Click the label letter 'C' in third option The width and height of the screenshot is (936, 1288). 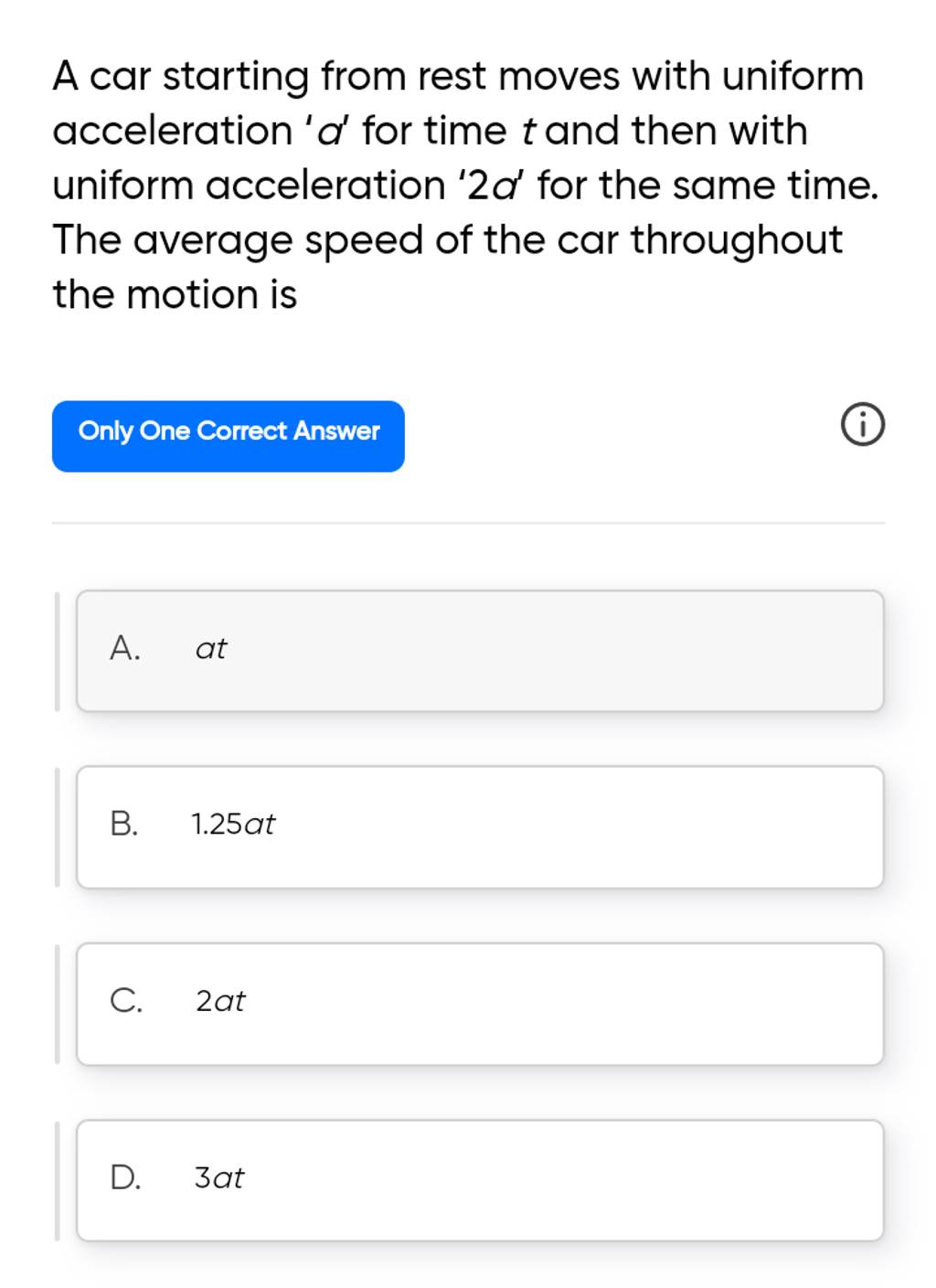click(127, 1002)
